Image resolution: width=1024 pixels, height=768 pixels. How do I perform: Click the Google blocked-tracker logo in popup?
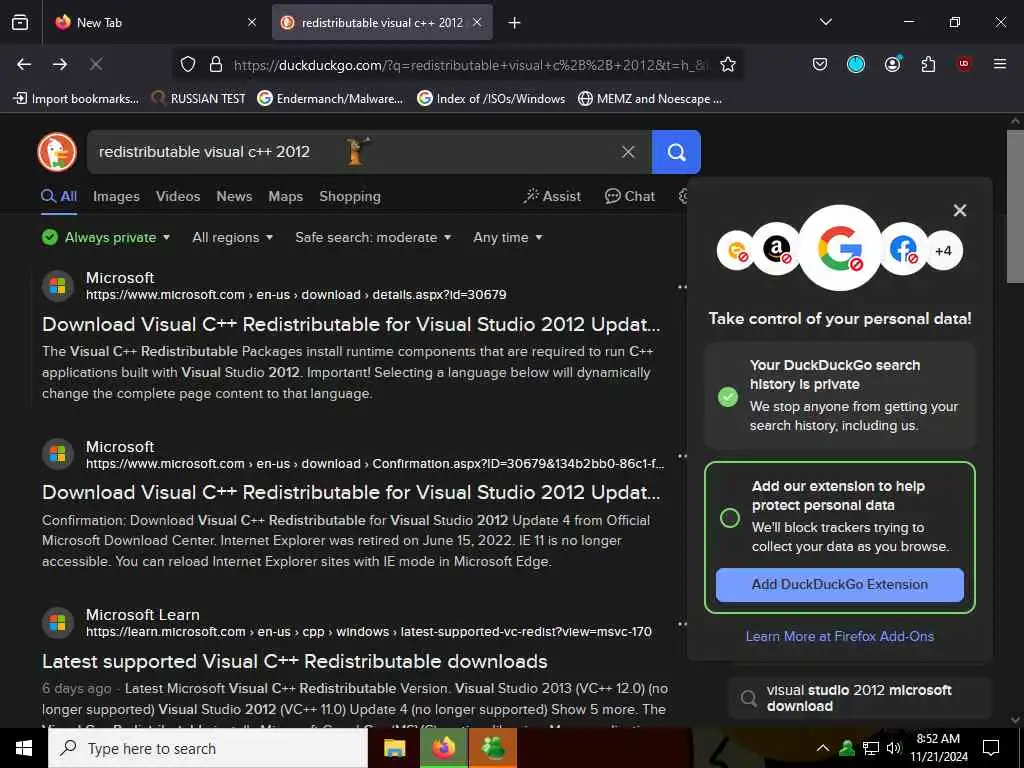[x=840, y=248]
